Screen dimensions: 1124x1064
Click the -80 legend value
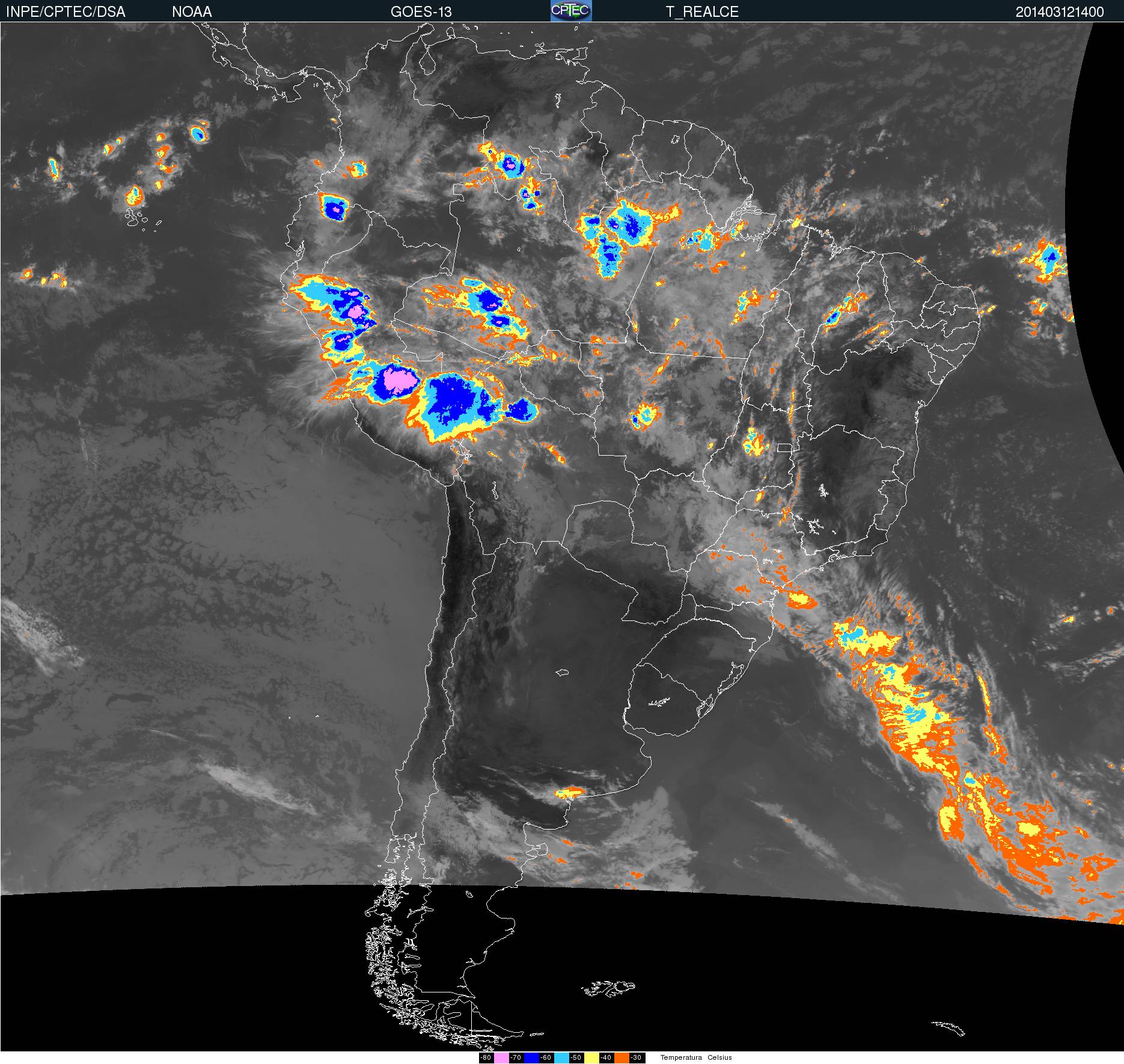click(x=486, y=1057)
